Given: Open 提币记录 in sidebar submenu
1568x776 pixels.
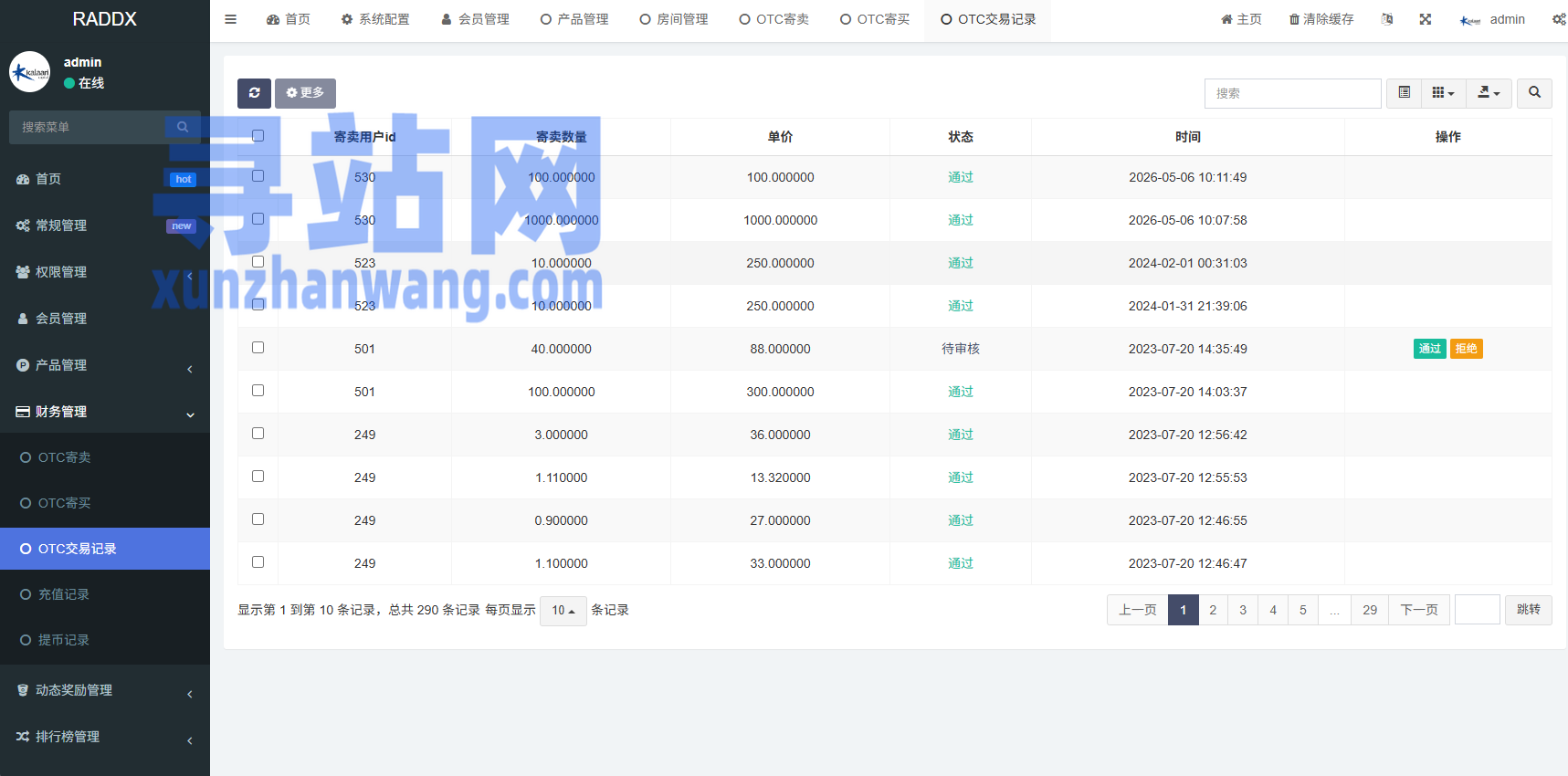Looking at the screenshot, I should coord(105,640).
